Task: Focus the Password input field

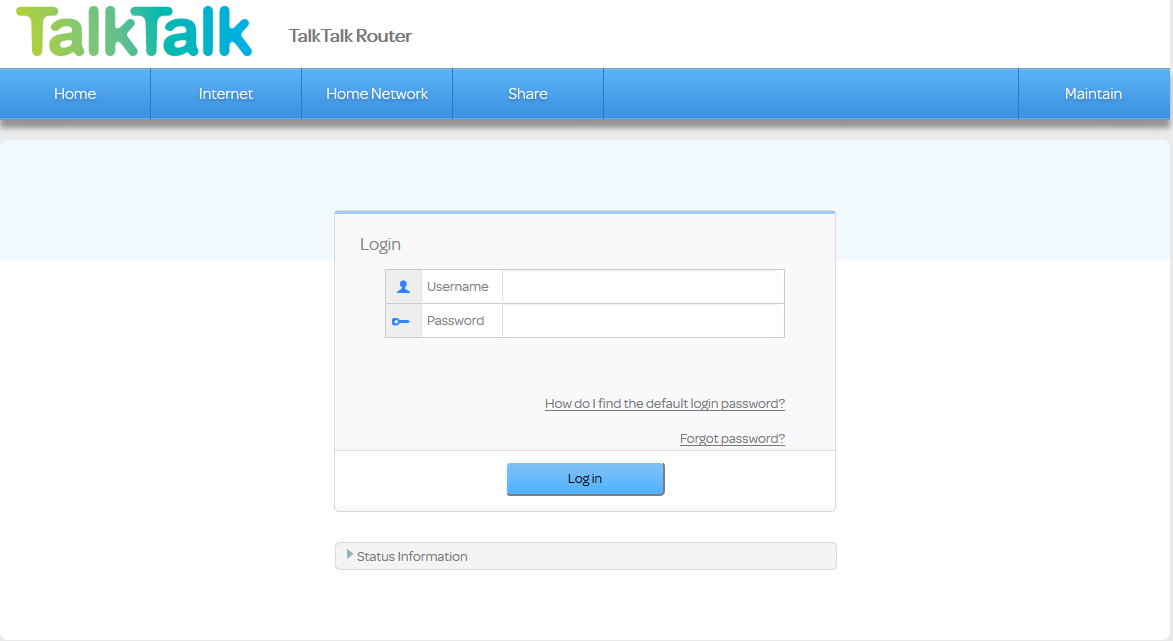Action: pos(643,321)
